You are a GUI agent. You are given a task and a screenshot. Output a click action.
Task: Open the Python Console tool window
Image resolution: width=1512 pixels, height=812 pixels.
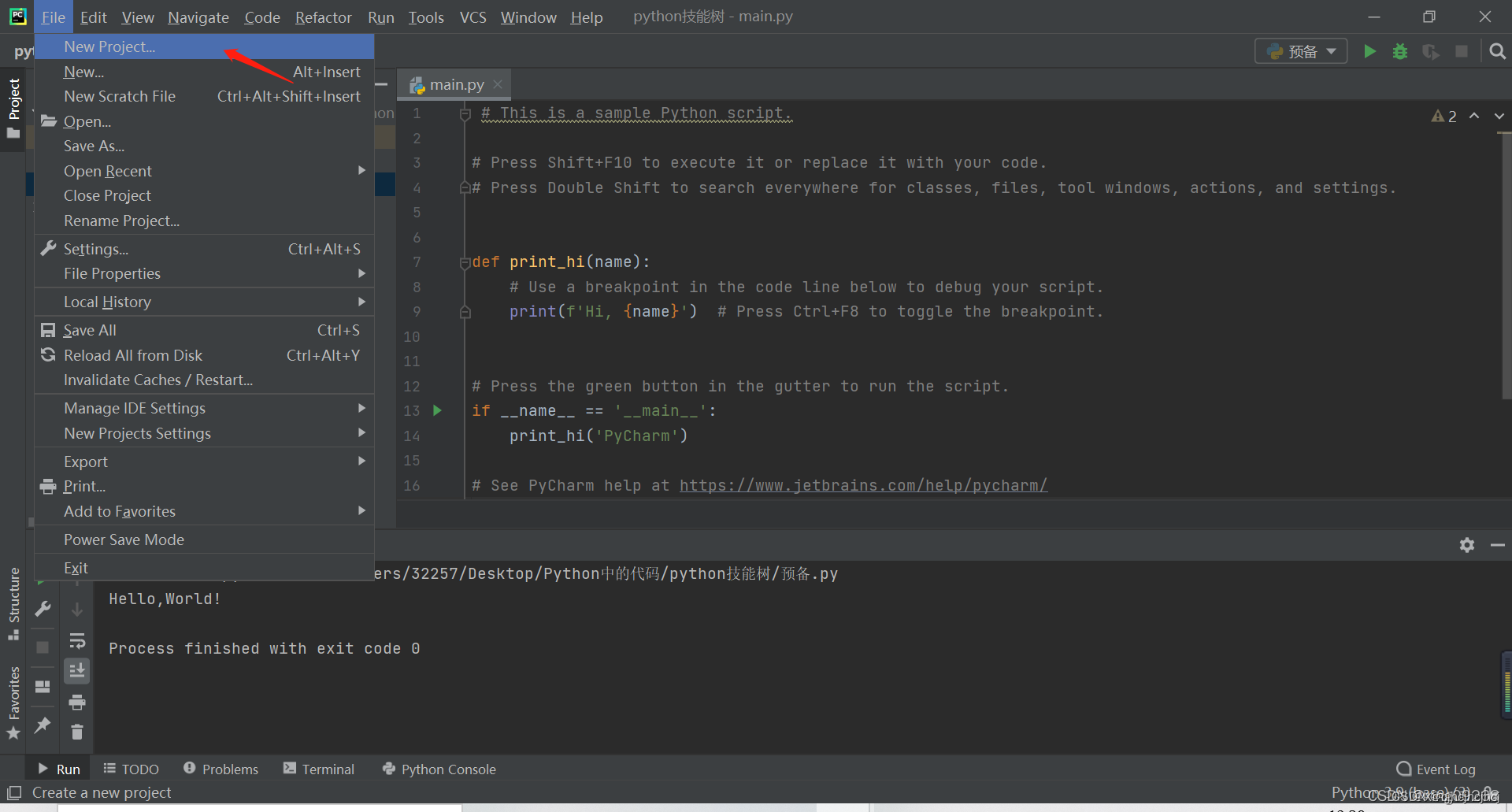[439, 769]
